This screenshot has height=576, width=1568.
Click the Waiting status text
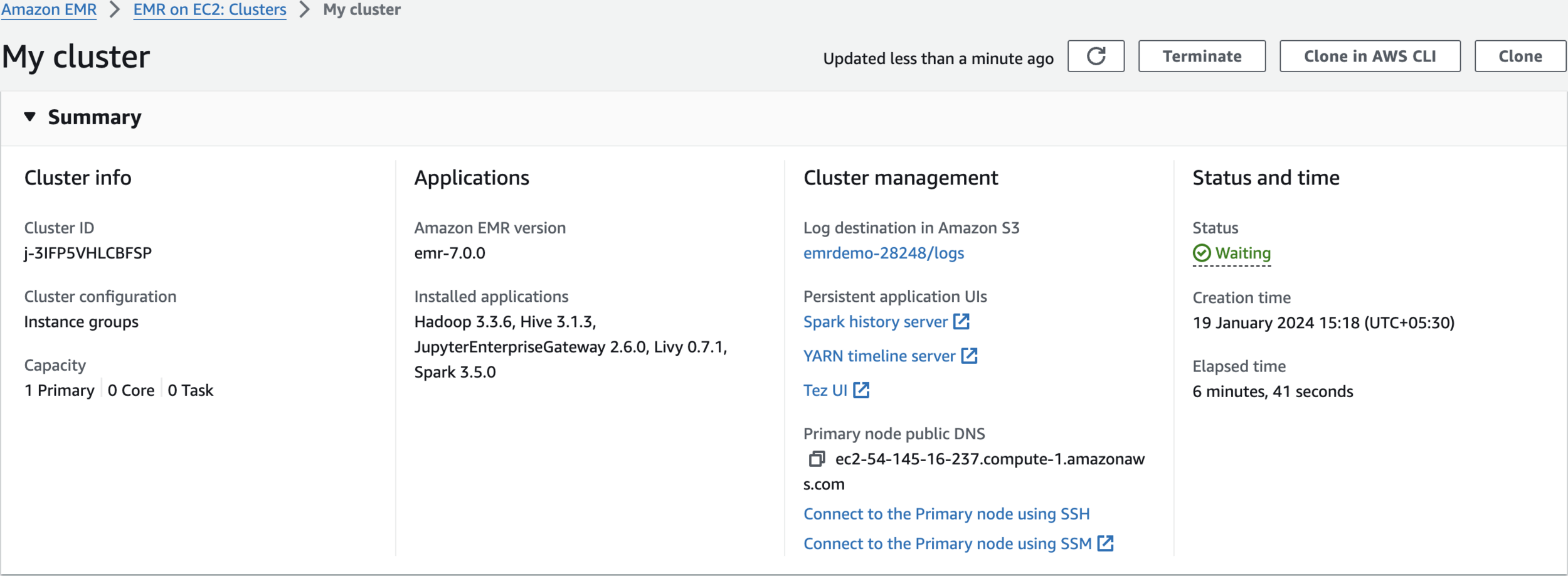[1243, 253]
